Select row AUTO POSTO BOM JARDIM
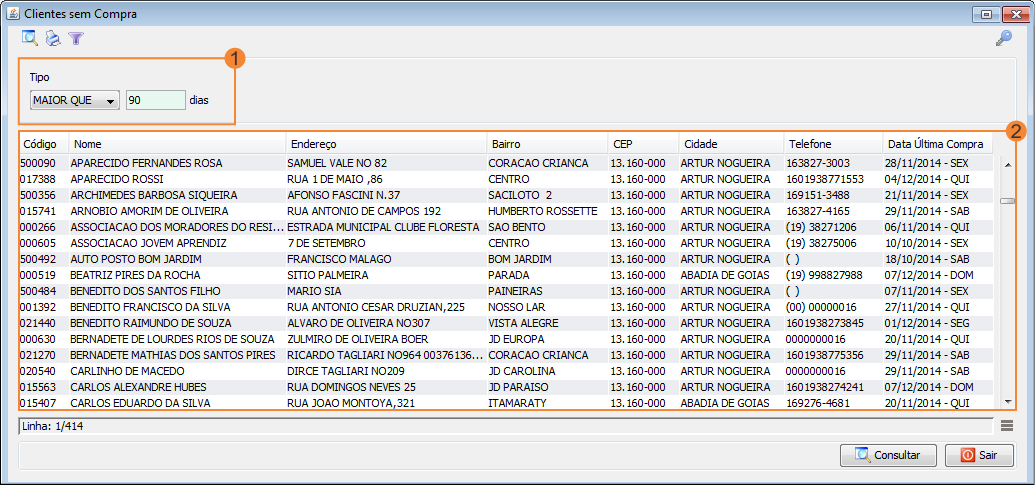1035x485 pixels. (x=506, y=259)
